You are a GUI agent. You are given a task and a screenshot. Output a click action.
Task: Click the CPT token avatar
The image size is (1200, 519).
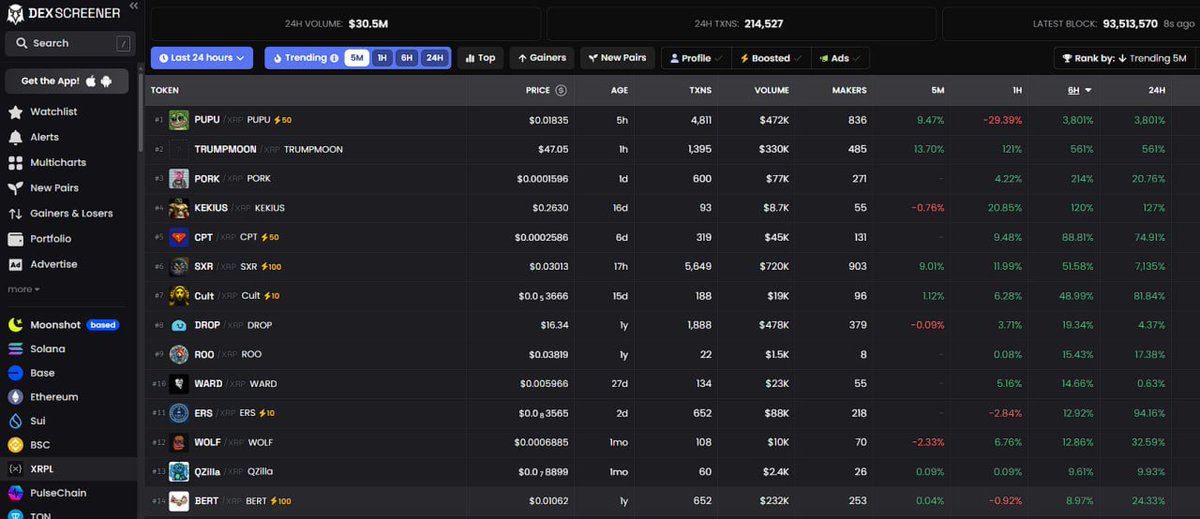click(179, 238)
